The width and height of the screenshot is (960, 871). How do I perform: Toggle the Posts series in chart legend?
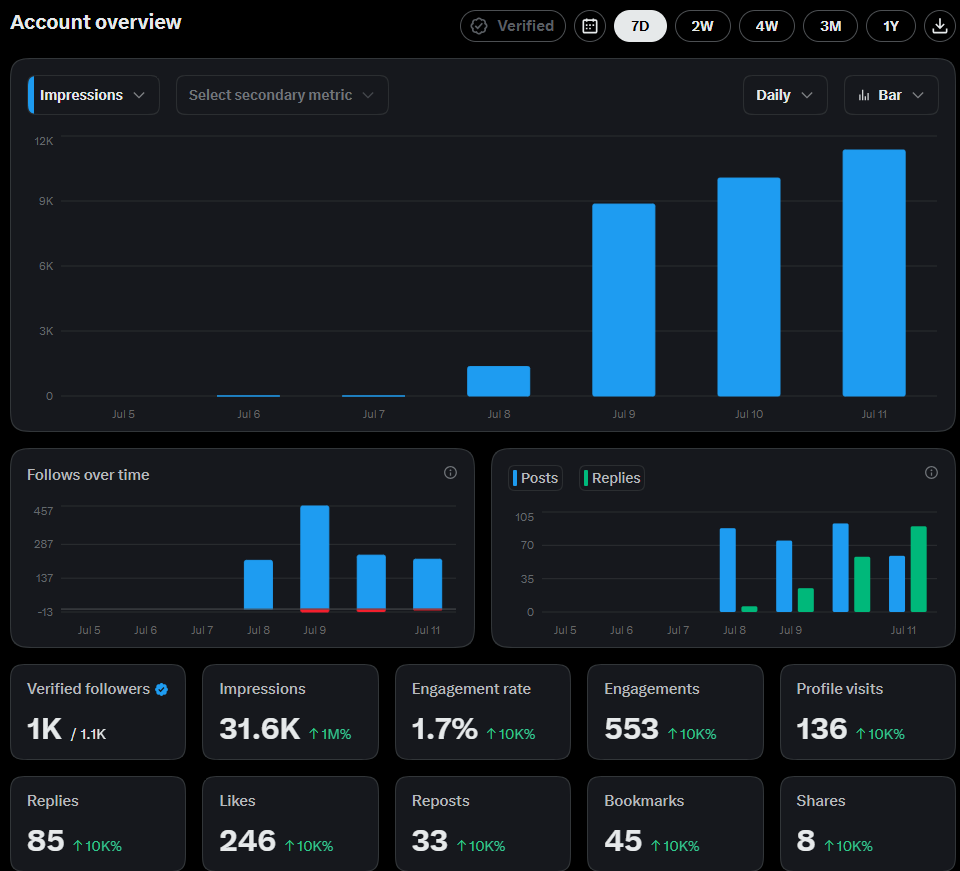[535, 478]
